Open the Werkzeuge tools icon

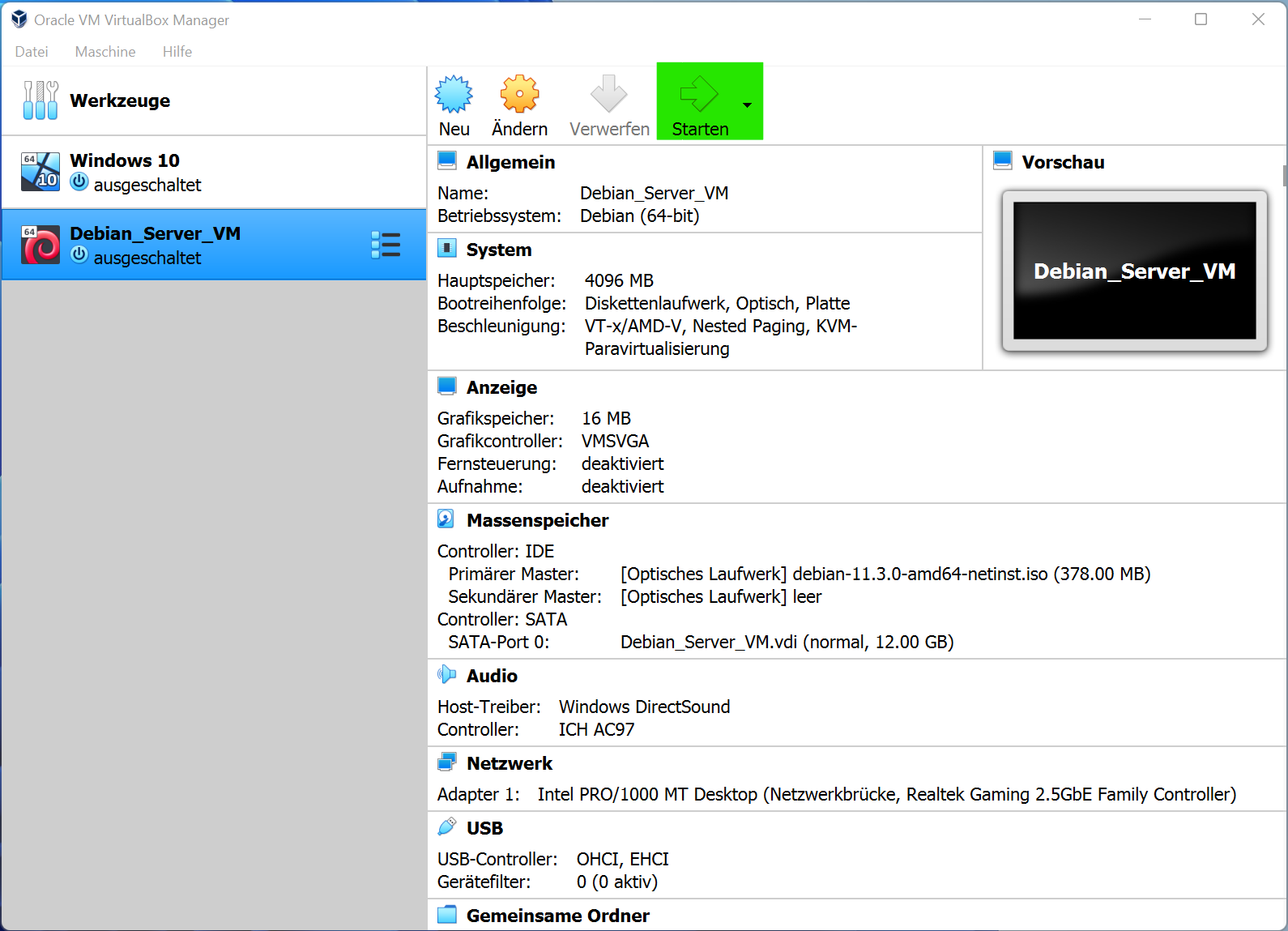(x=41, y=100)
